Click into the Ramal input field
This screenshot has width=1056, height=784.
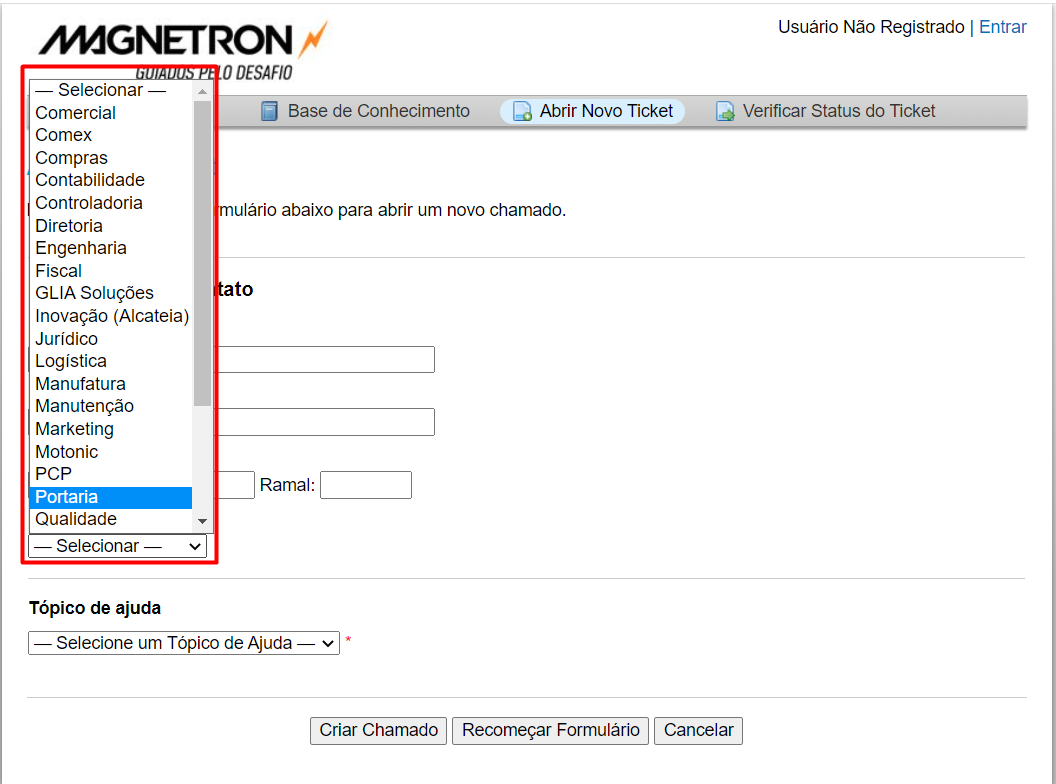(x=365, y=485)
